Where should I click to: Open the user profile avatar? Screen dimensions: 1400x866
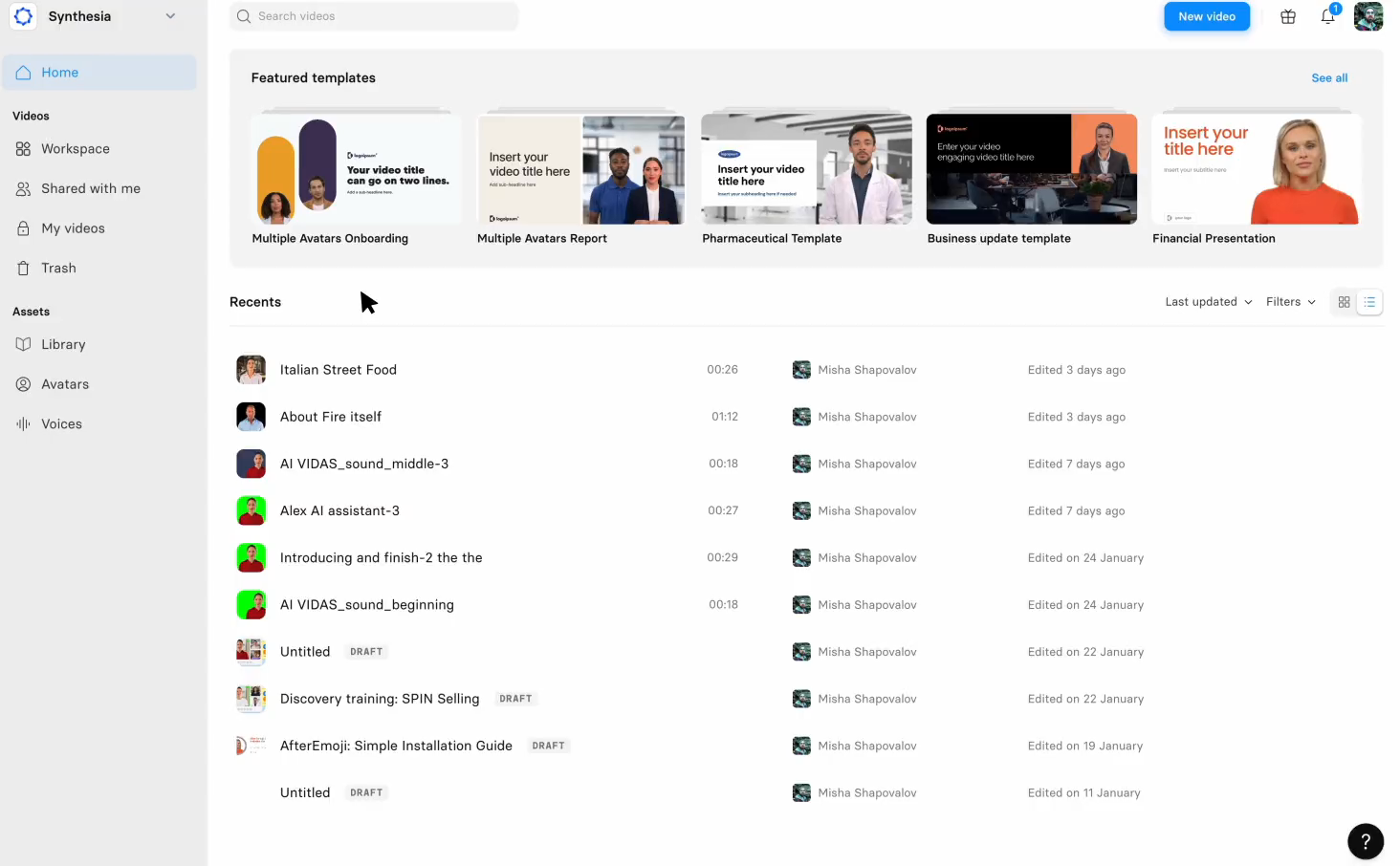(1368, 16)
